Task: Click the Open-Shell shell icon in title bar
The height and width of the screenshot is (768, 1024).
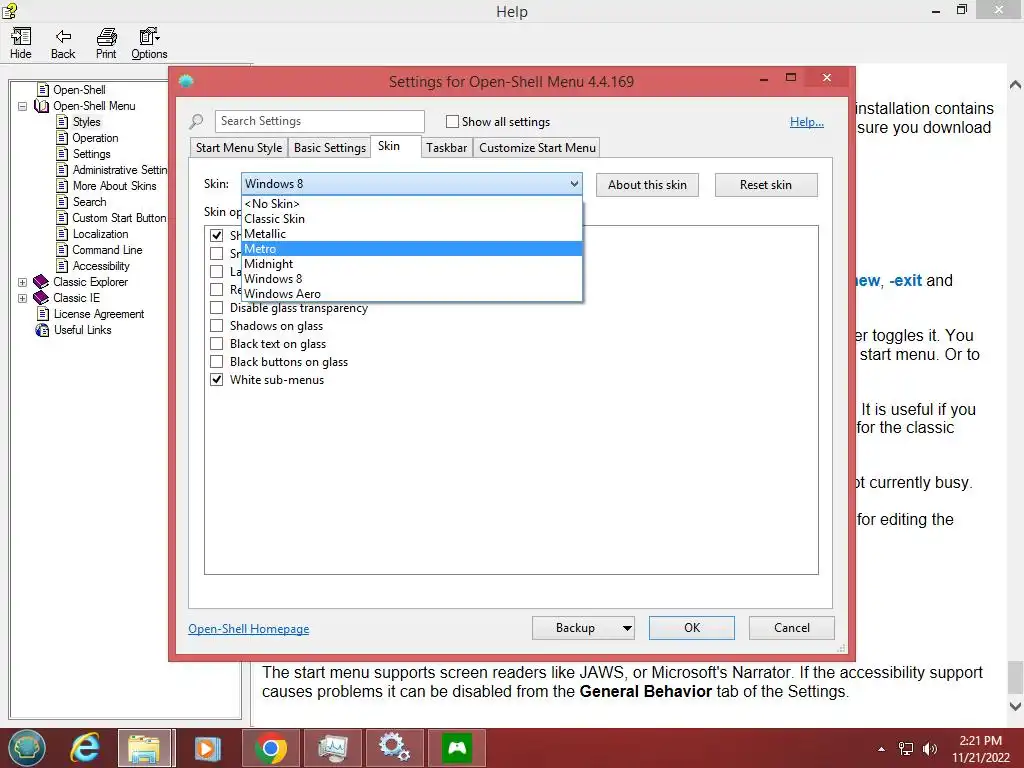Action: coord(186,81)
